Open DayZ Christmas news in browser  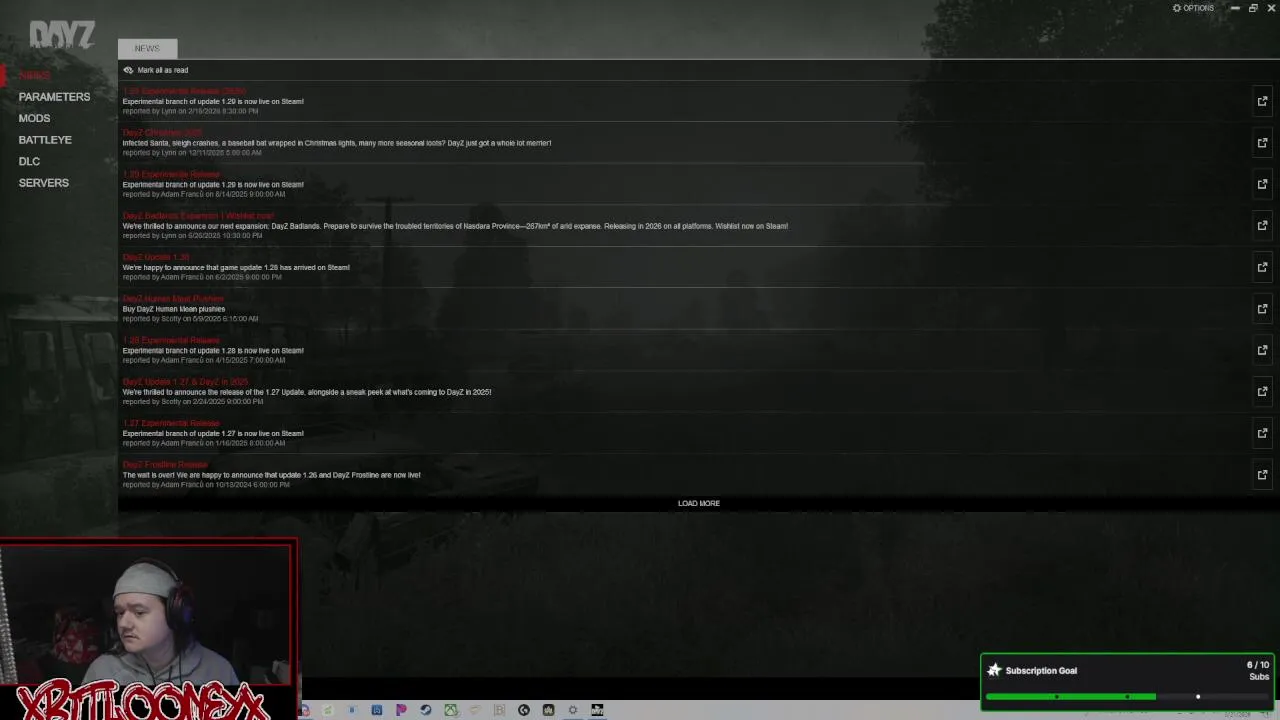tap(1262, 143)
